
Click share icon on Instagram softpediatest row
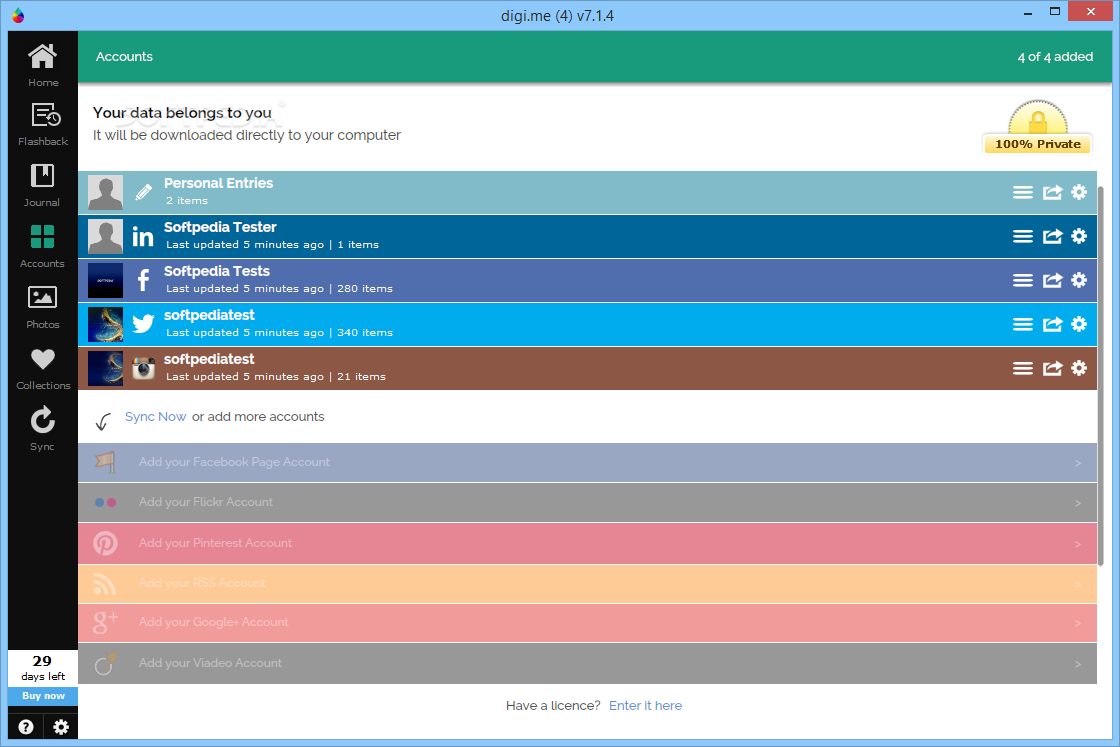[1052, 369]
